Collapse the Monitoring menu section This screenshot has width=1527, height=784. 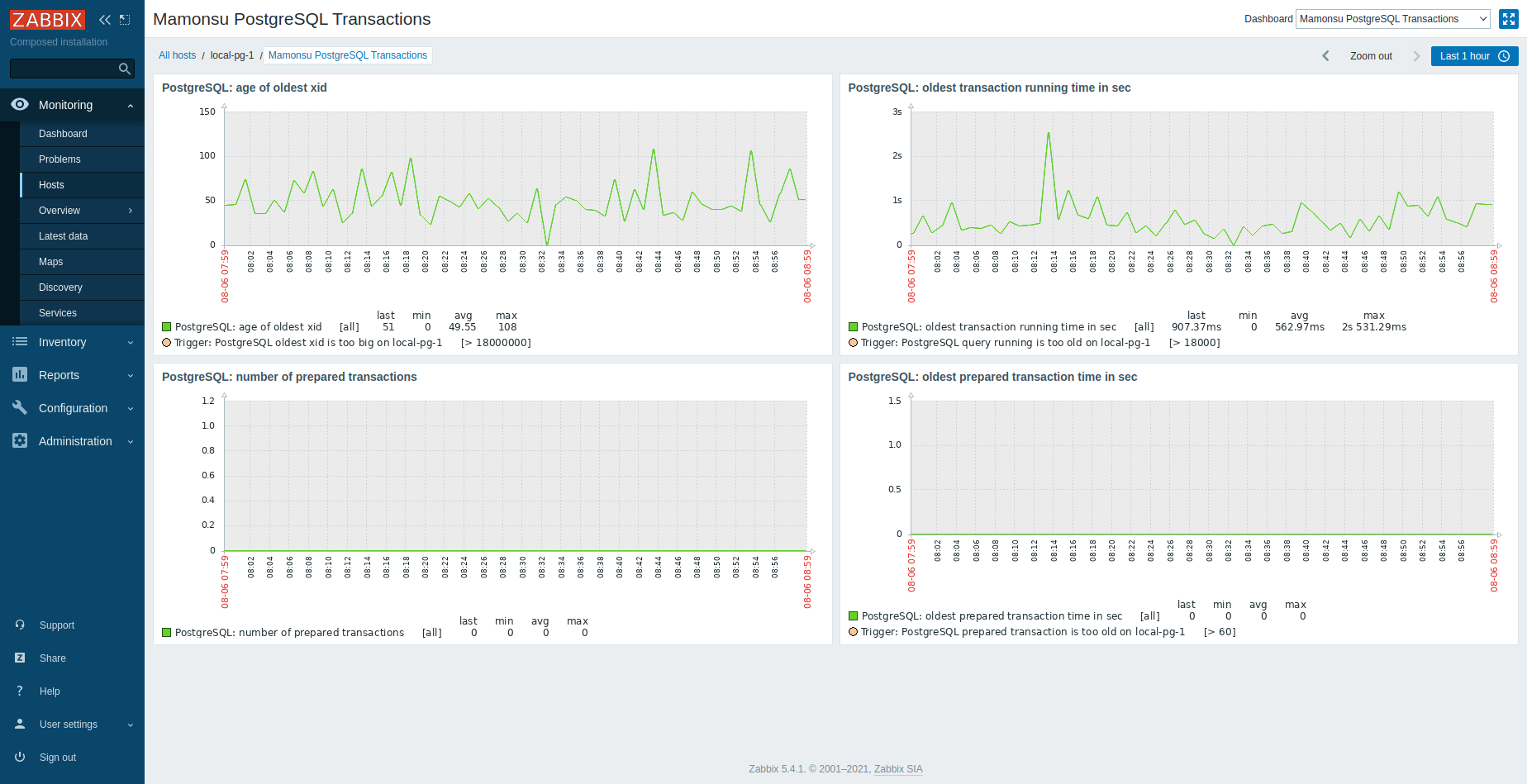(x=131, y=106)
